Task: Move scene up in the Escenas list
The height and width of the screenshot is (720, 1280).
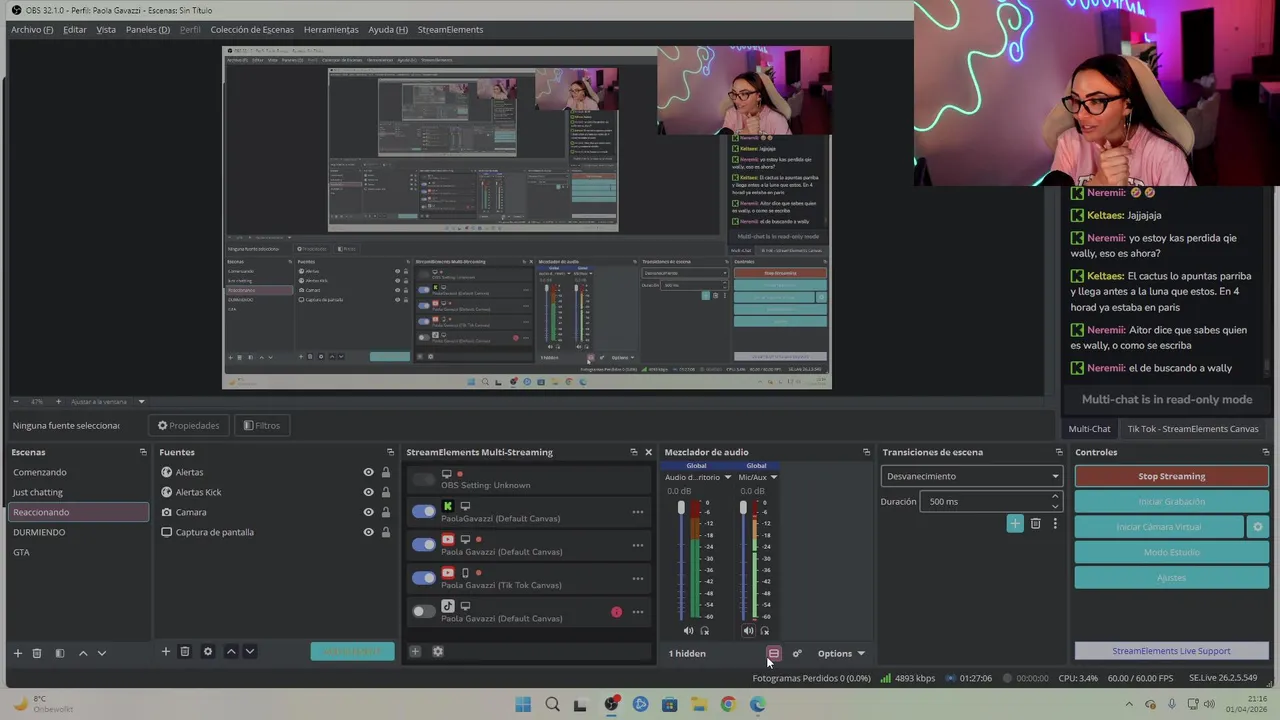Action: coord(83,653)
